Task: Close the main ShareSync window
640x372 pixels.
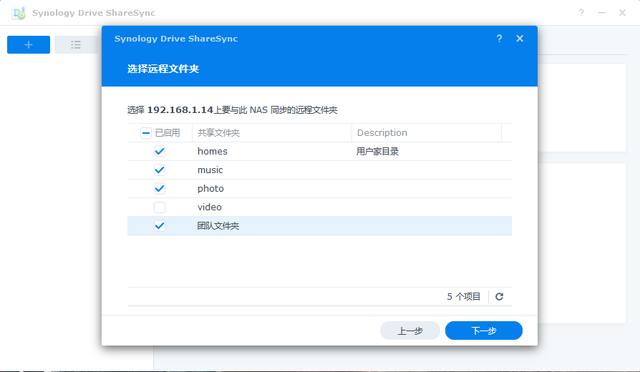Action: [x=622, y=13]
